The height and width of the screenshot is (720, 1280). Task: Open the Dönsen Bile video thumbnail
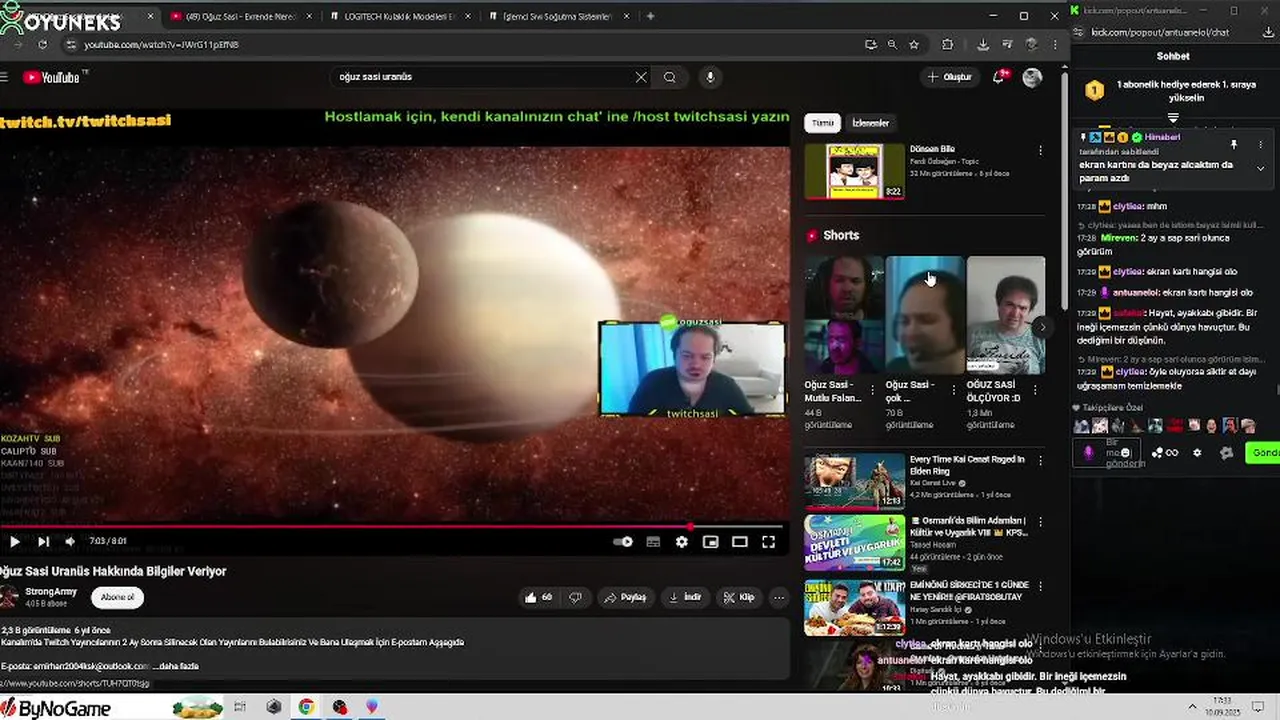click(x=854, y=171)
